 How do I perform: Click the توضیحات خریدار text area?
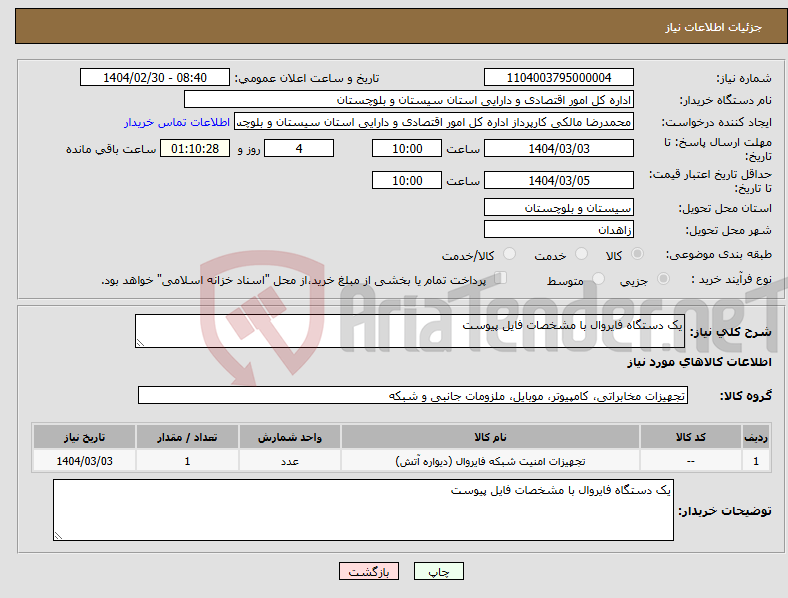[363, 510]
